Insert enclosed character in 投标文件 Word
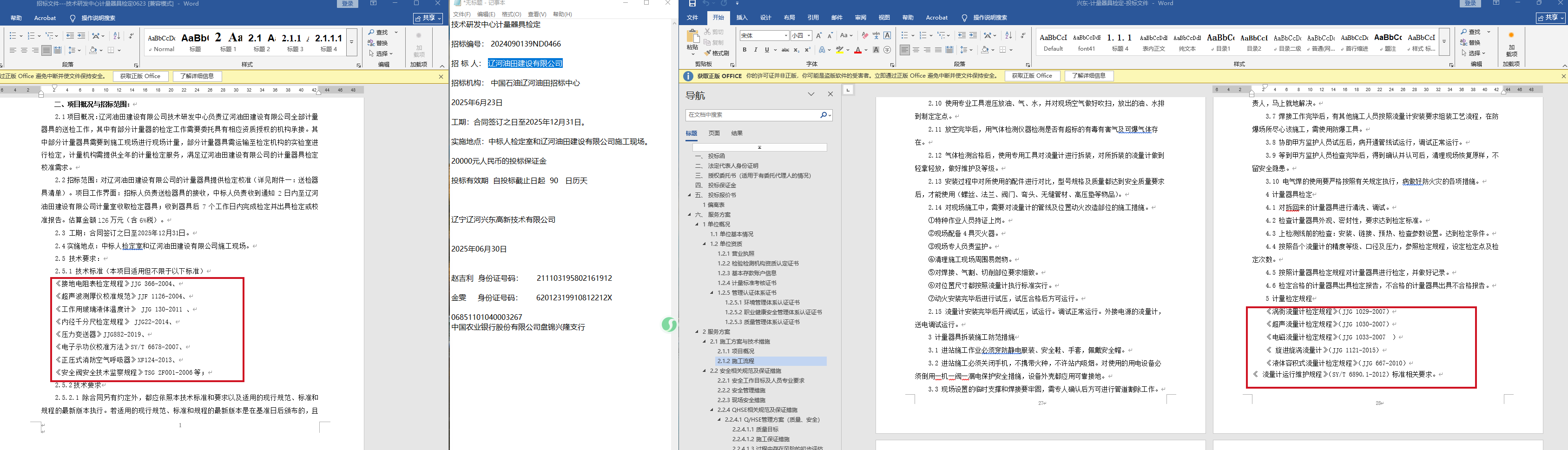This screenshot has height=450, width=1568. click(x=888, y=50)
